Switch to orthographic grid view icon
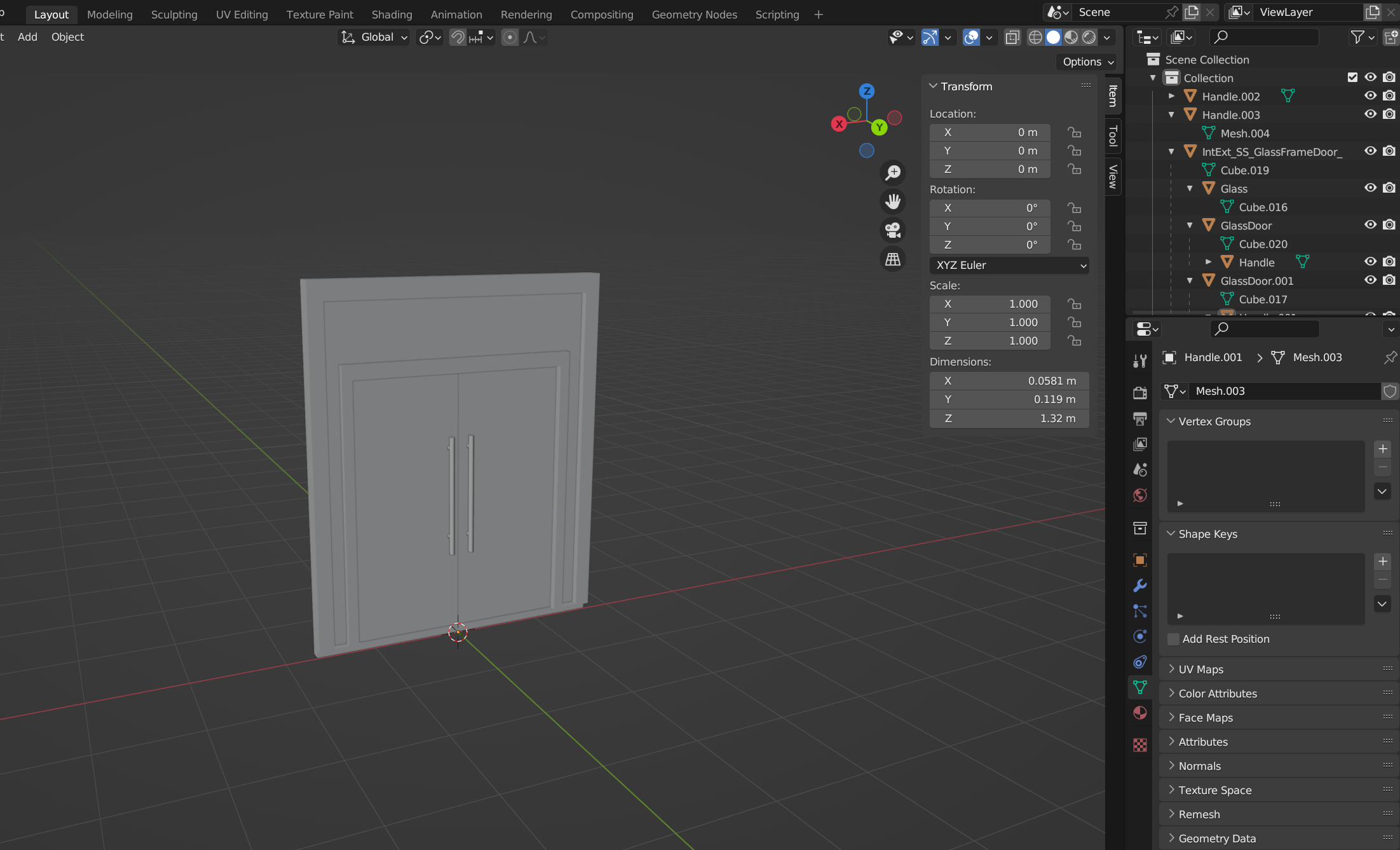The width and height of the screenshot is (1400, 850). (x=893, y=259)
